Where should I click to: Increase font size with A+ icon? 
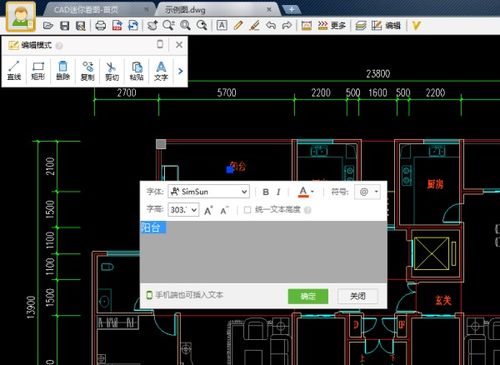click(x=208, y=210)
